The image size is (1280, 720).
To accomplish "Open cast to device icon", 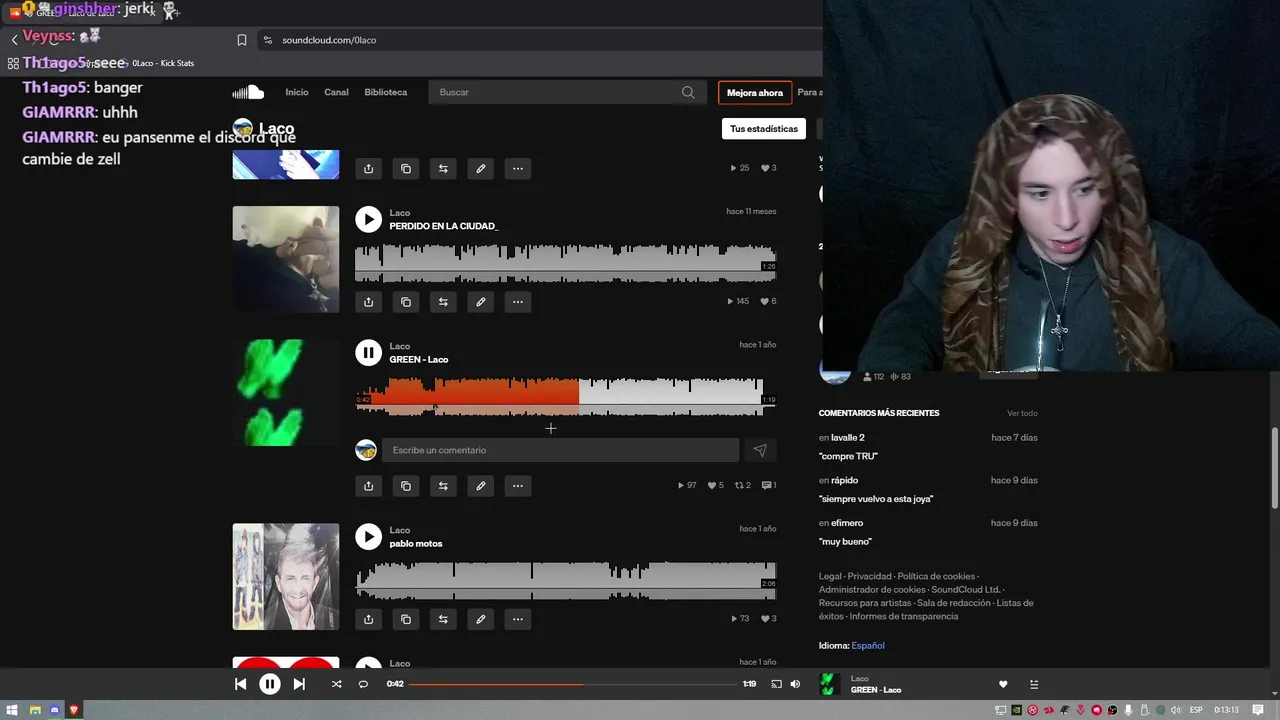I will tap(776, 684).
